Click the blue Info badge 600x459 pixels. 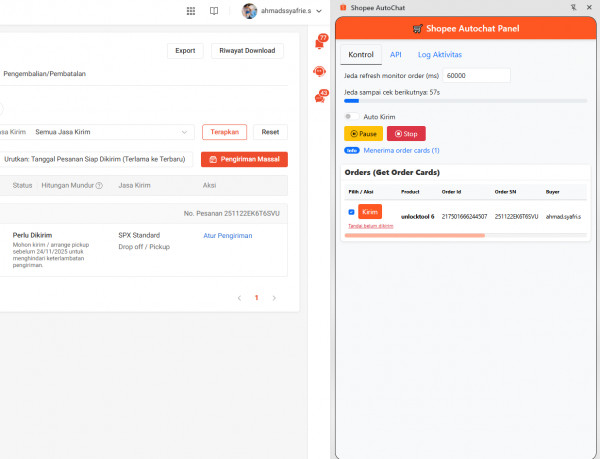pyautogui.click(x=352, y=150)
